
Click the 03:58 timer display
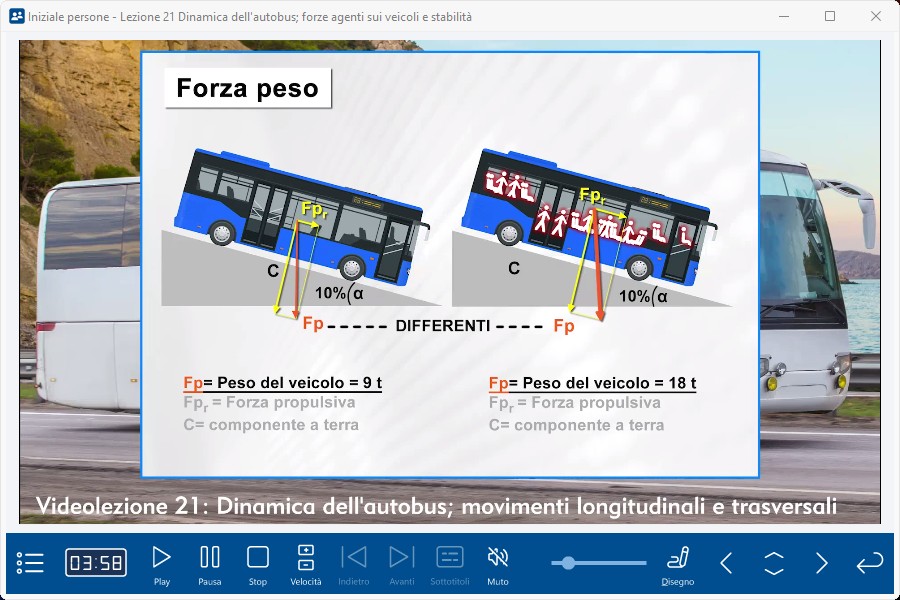click(96, 563)
